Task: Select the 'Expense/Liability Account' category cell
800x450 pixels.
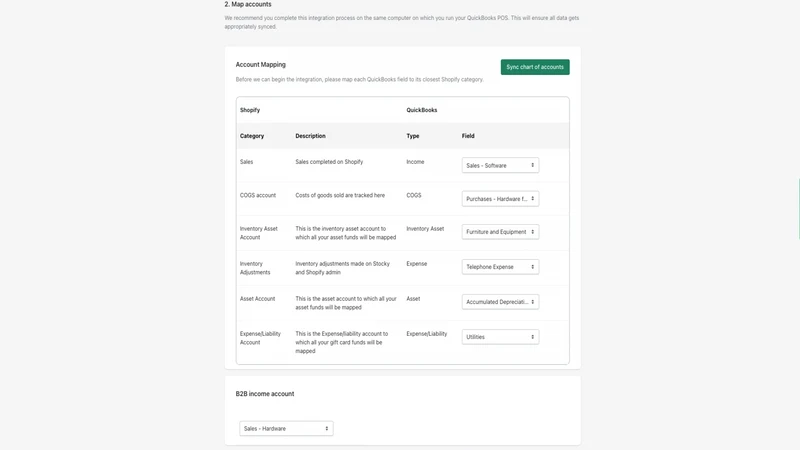Action: pyautogui.click(x=260, y=338)
